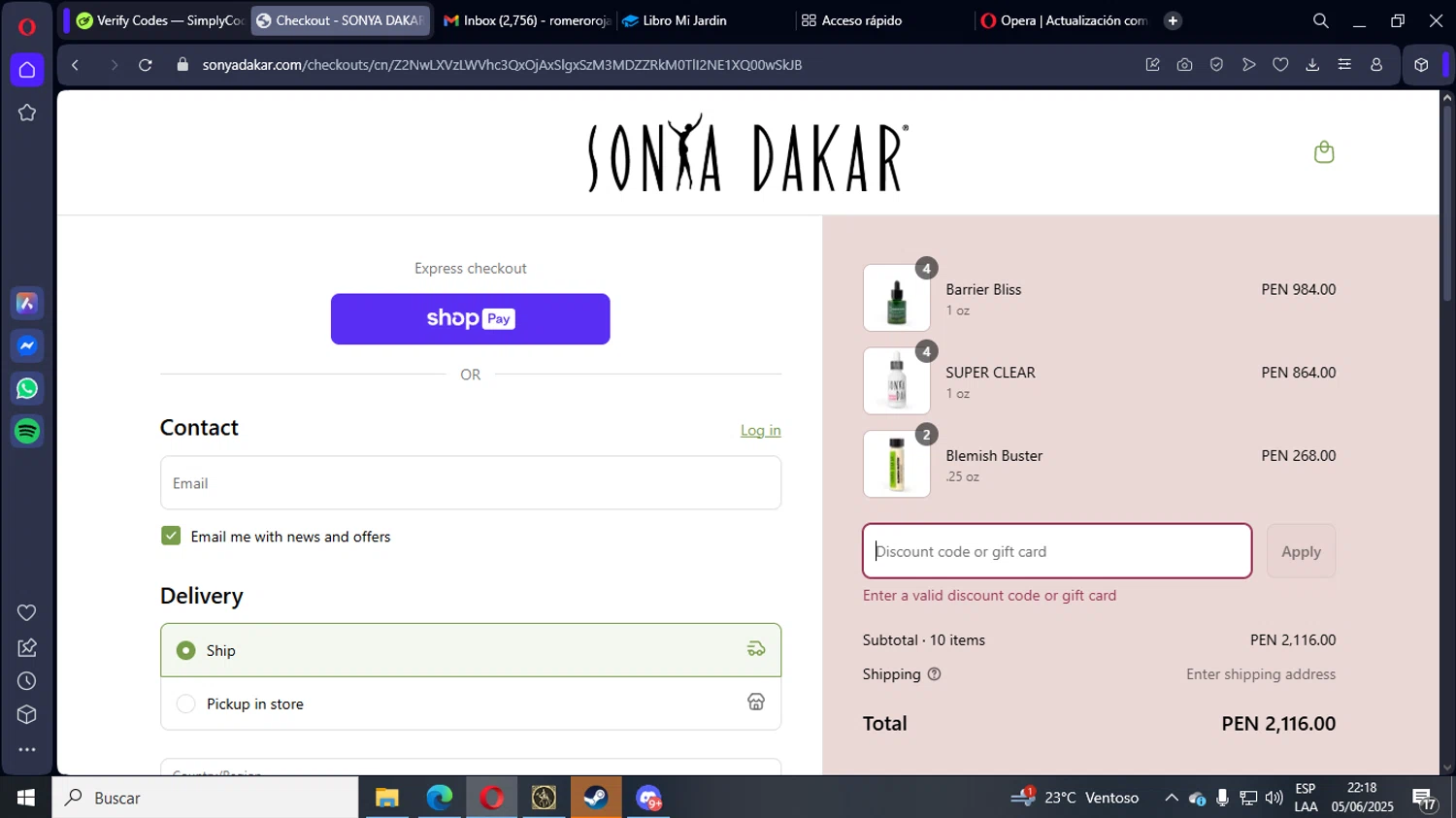Open the three-dot sidebar setup menu
The height and width of the screenshot is (818, 1456).
point(27,749)
